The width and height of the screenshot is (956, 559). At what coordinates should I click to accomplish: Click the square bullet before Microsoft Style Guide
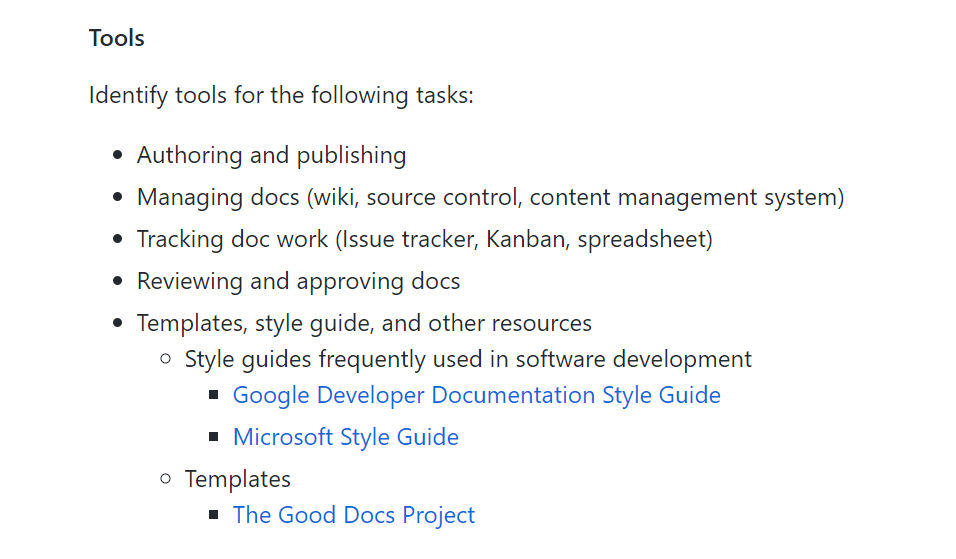[214, 437]
